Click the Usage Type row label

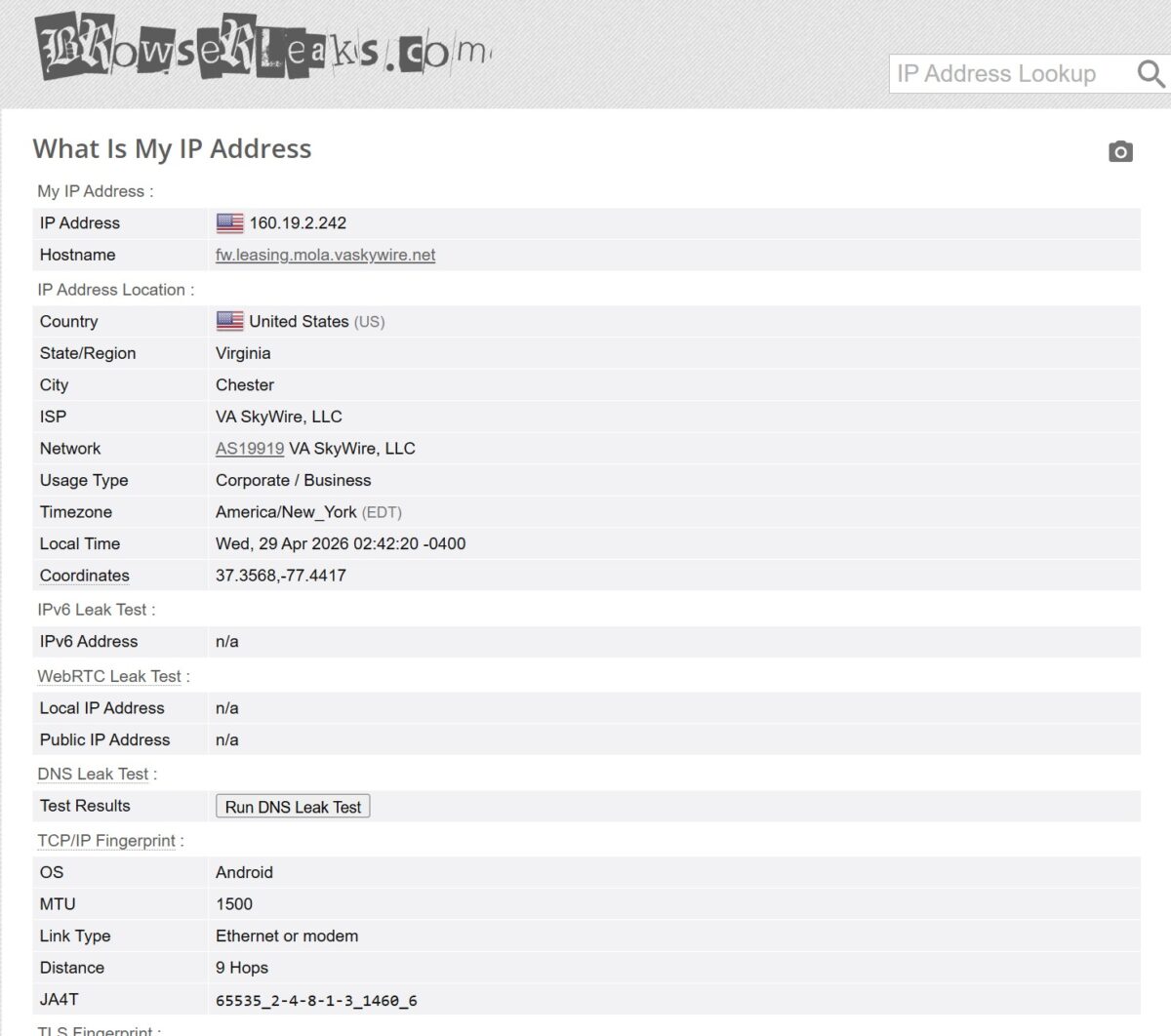(84, 480)
